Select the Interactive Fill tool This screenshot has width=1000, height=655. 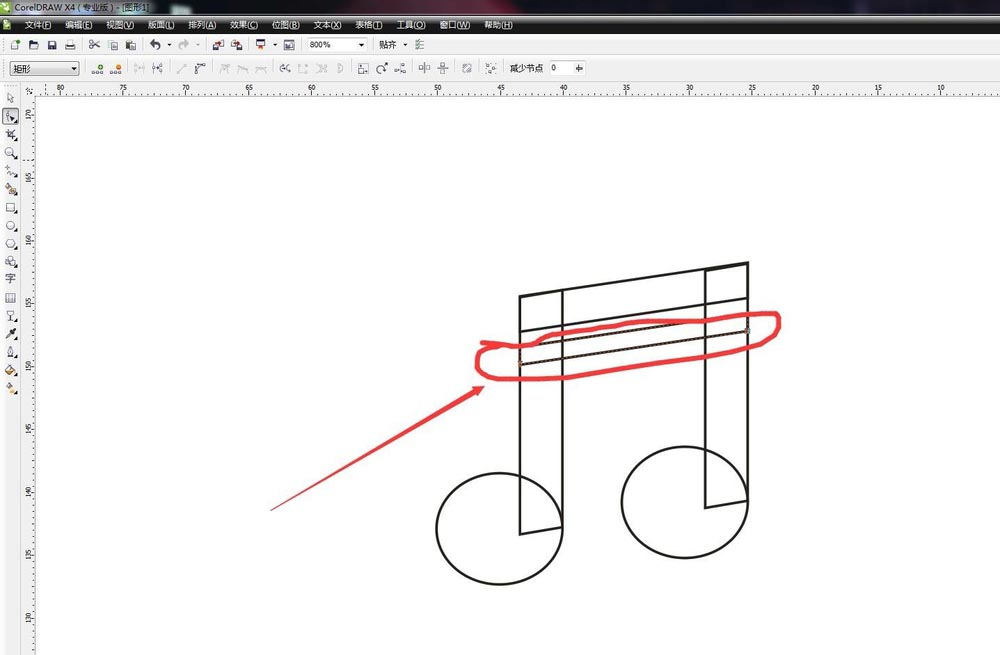(x=10, y=388)
